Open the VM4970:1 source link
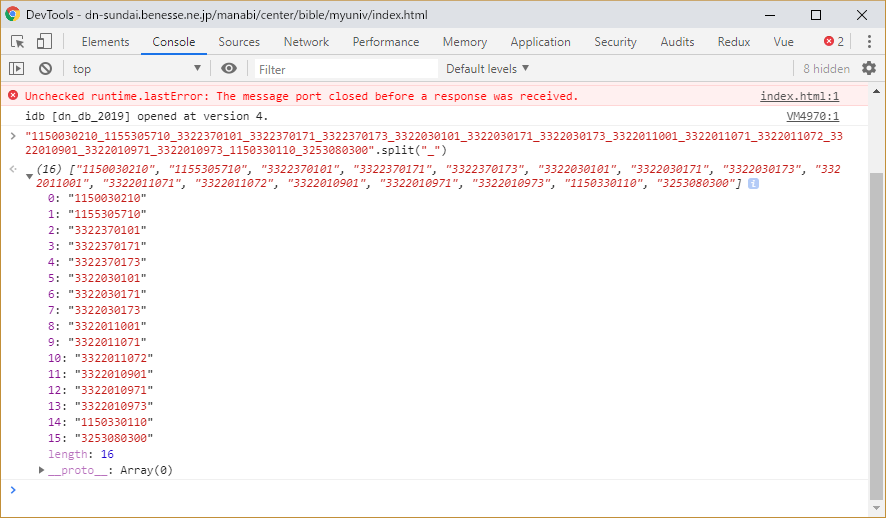The image size is (886, 518). coord(812,116)
